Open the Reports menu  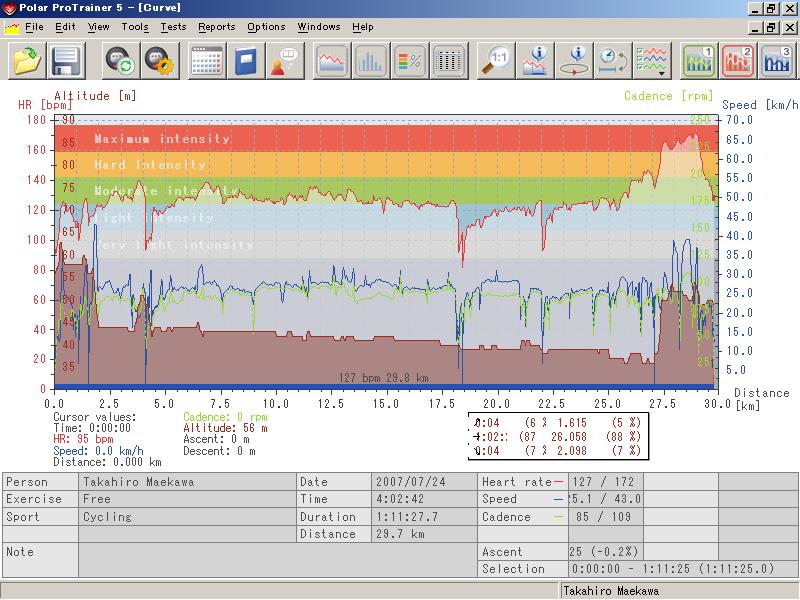(217, 27)
